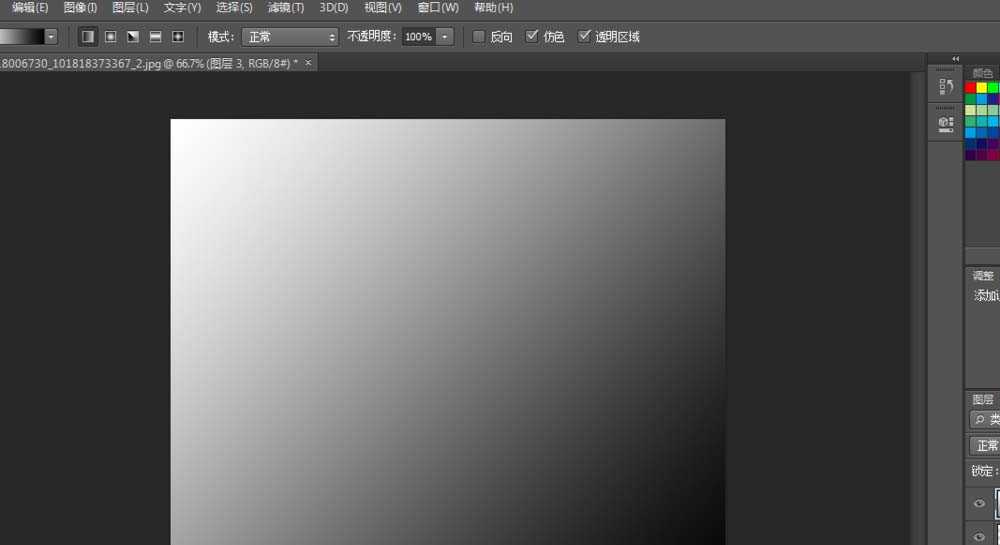1000x545 pixels.
Task: Uncheck the 仿色 (Dither) checkbox
Action: tap(532, 37)
